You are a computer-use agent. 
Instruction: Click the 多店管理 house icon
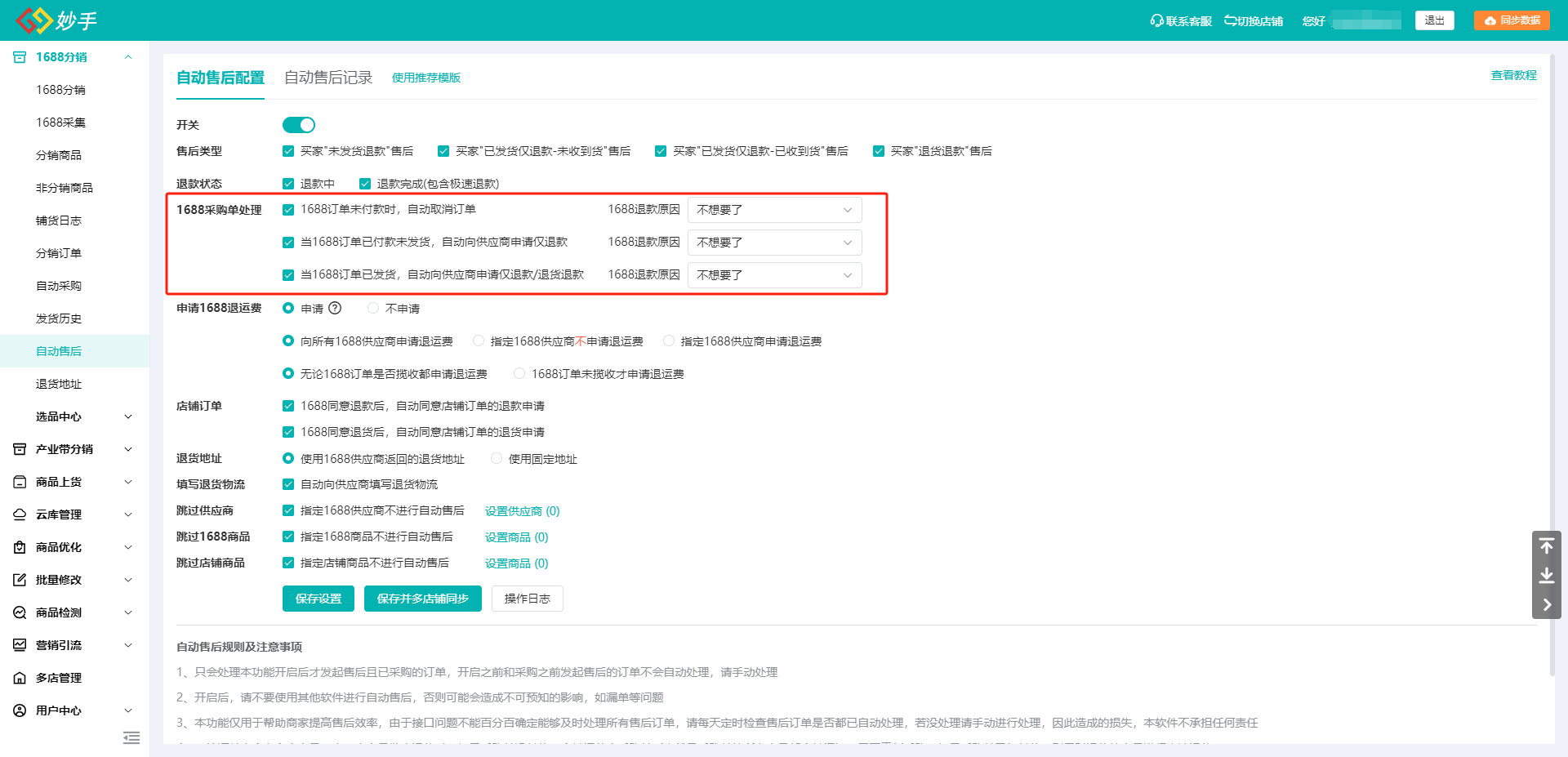(x=20, y=678)
